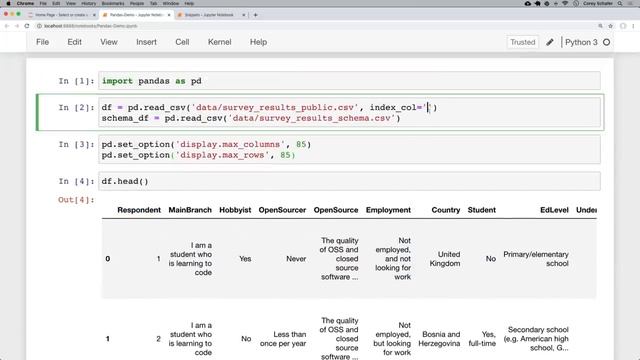640x360 pixels.
Task: Open a new browser tab with plus
Action: coord(256,15)
